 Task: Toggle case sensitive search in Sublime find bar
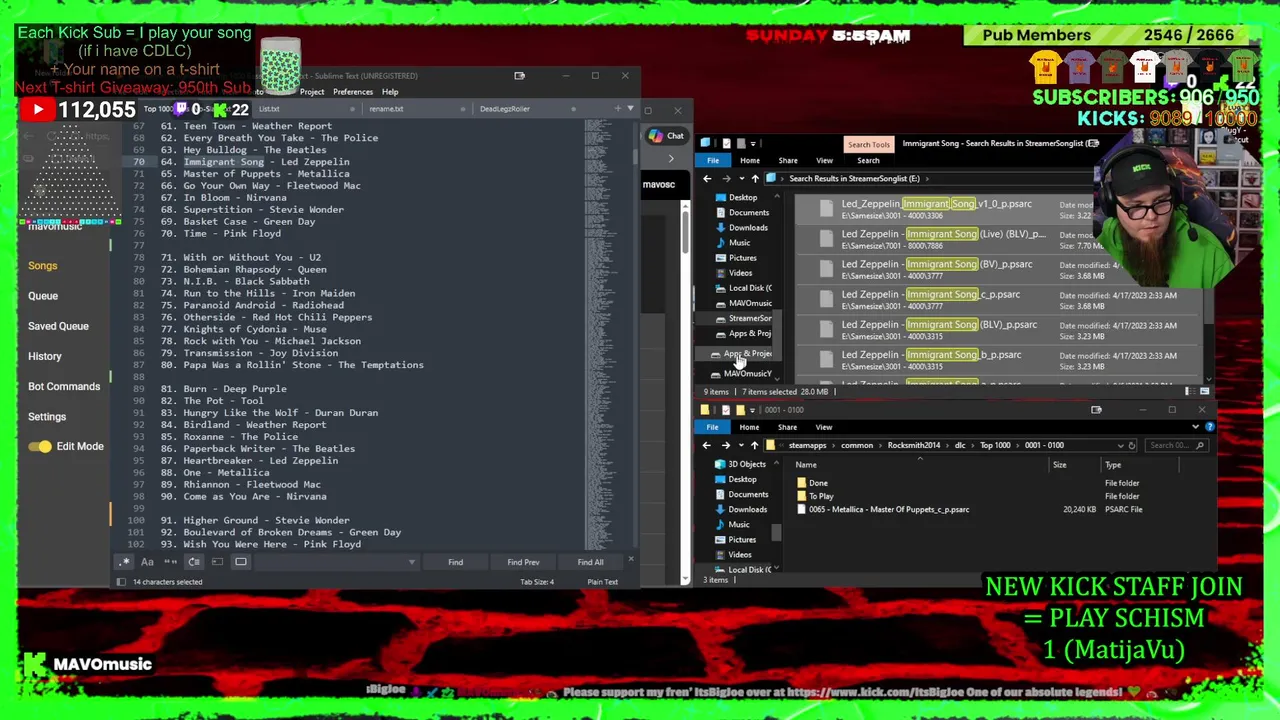click(x=147, y=562)
